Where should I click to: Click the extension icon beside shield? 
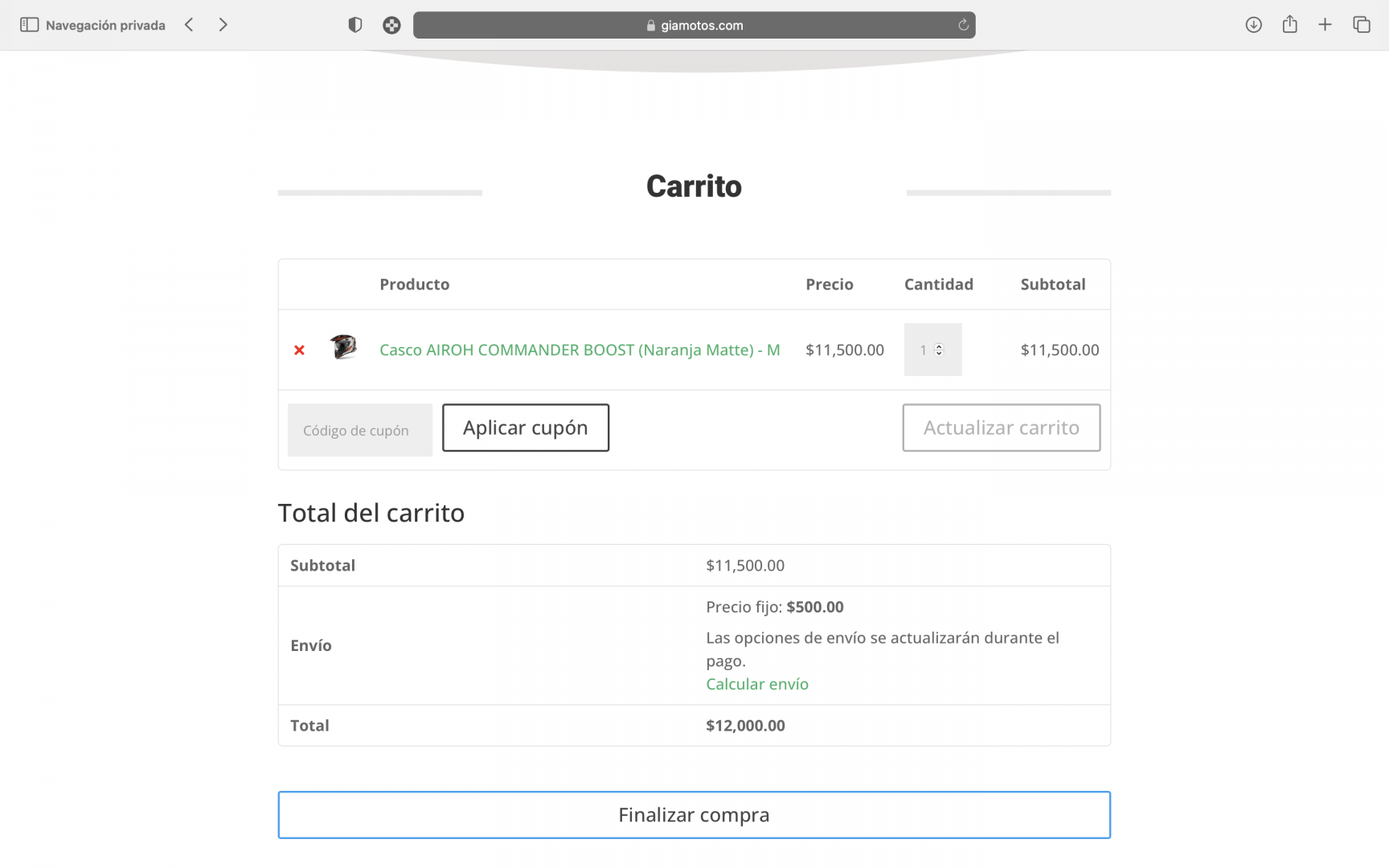point(391,25)
